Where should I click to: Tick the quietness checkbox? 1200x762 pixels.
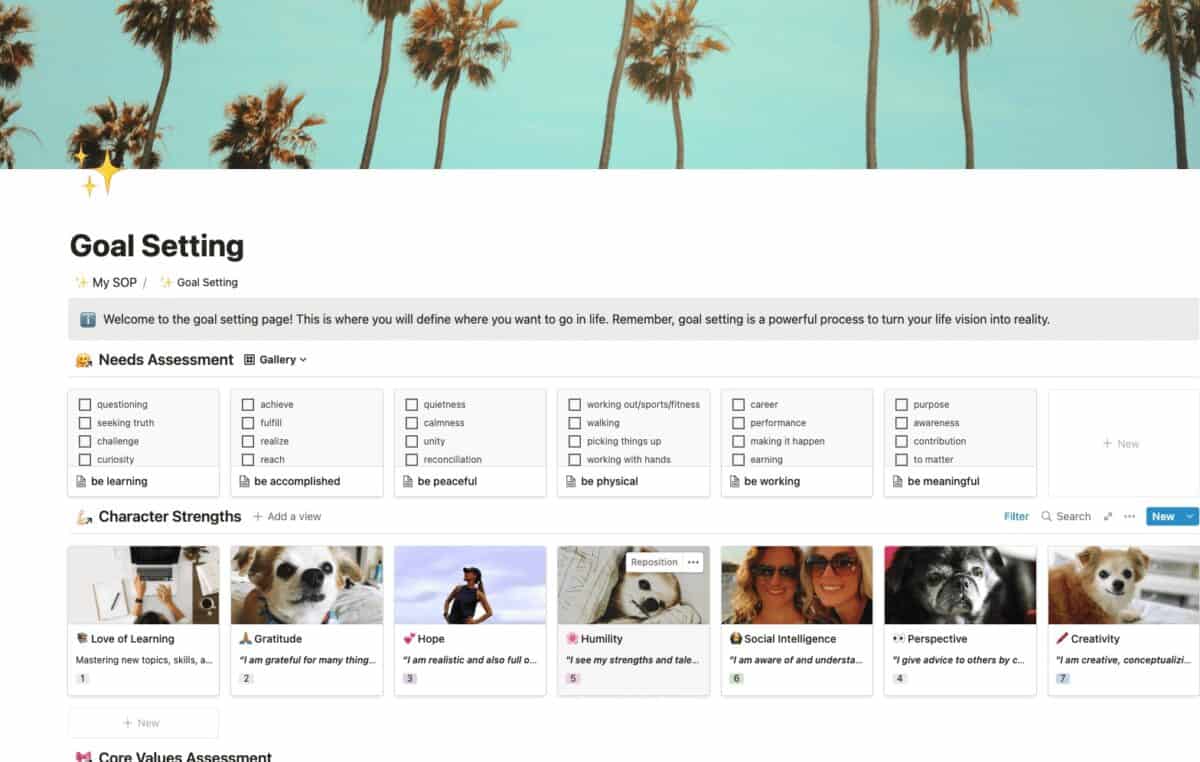coord(412,405)
